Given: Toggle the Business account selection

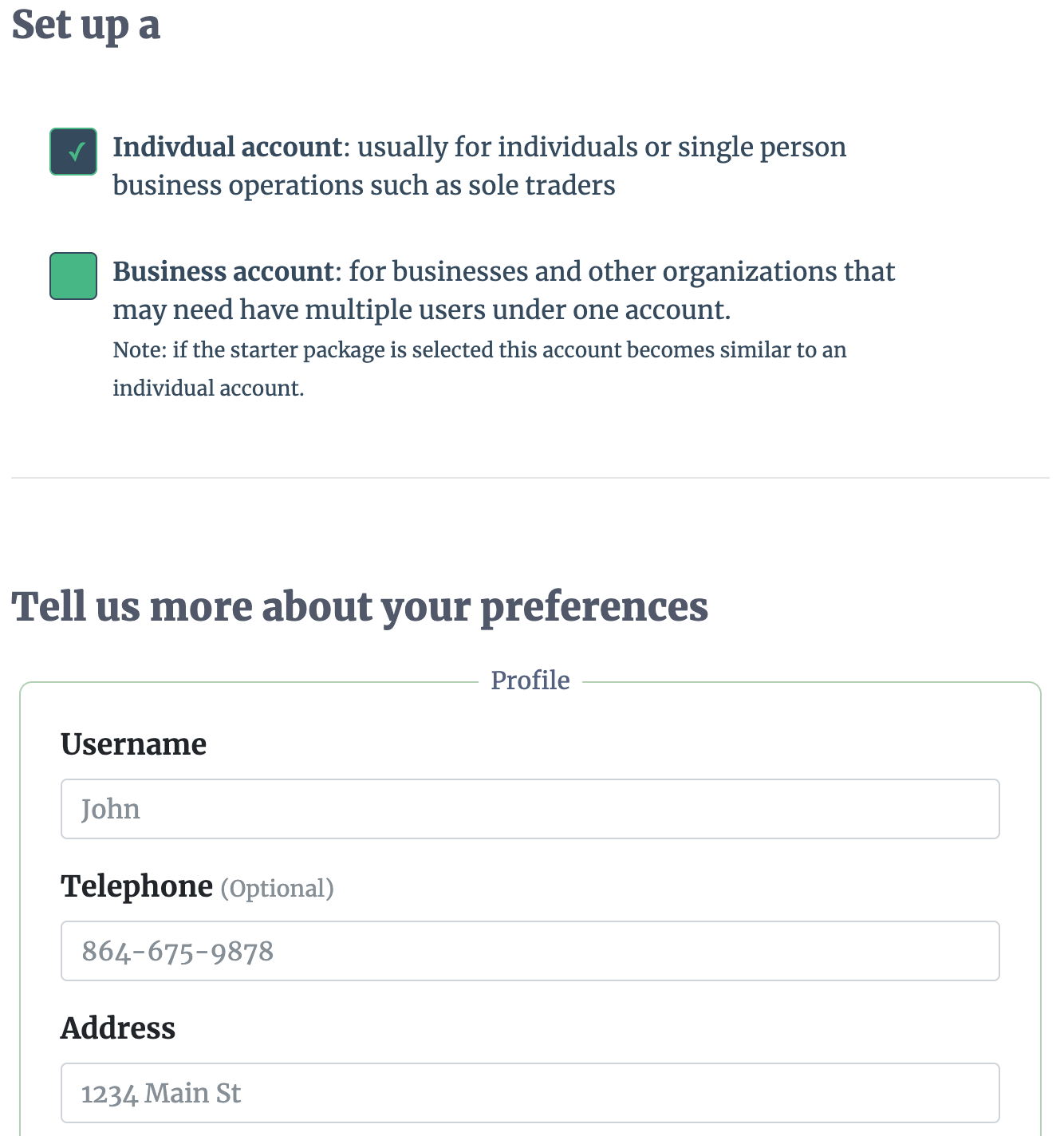Looking at the screenshot, I should 73,276.
